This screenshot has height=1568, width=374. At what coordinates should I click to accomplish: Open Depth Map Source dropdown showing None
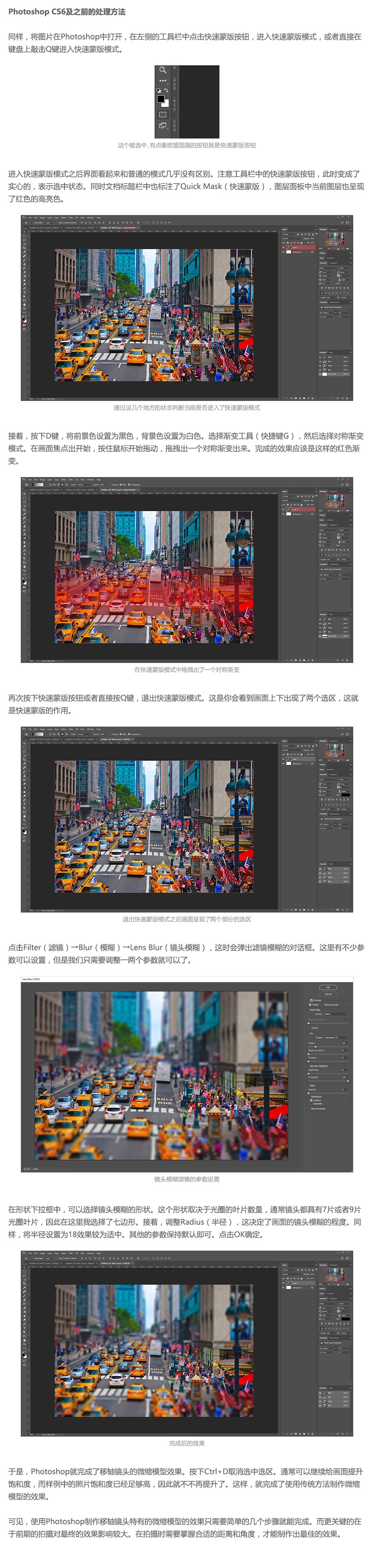336,1014
